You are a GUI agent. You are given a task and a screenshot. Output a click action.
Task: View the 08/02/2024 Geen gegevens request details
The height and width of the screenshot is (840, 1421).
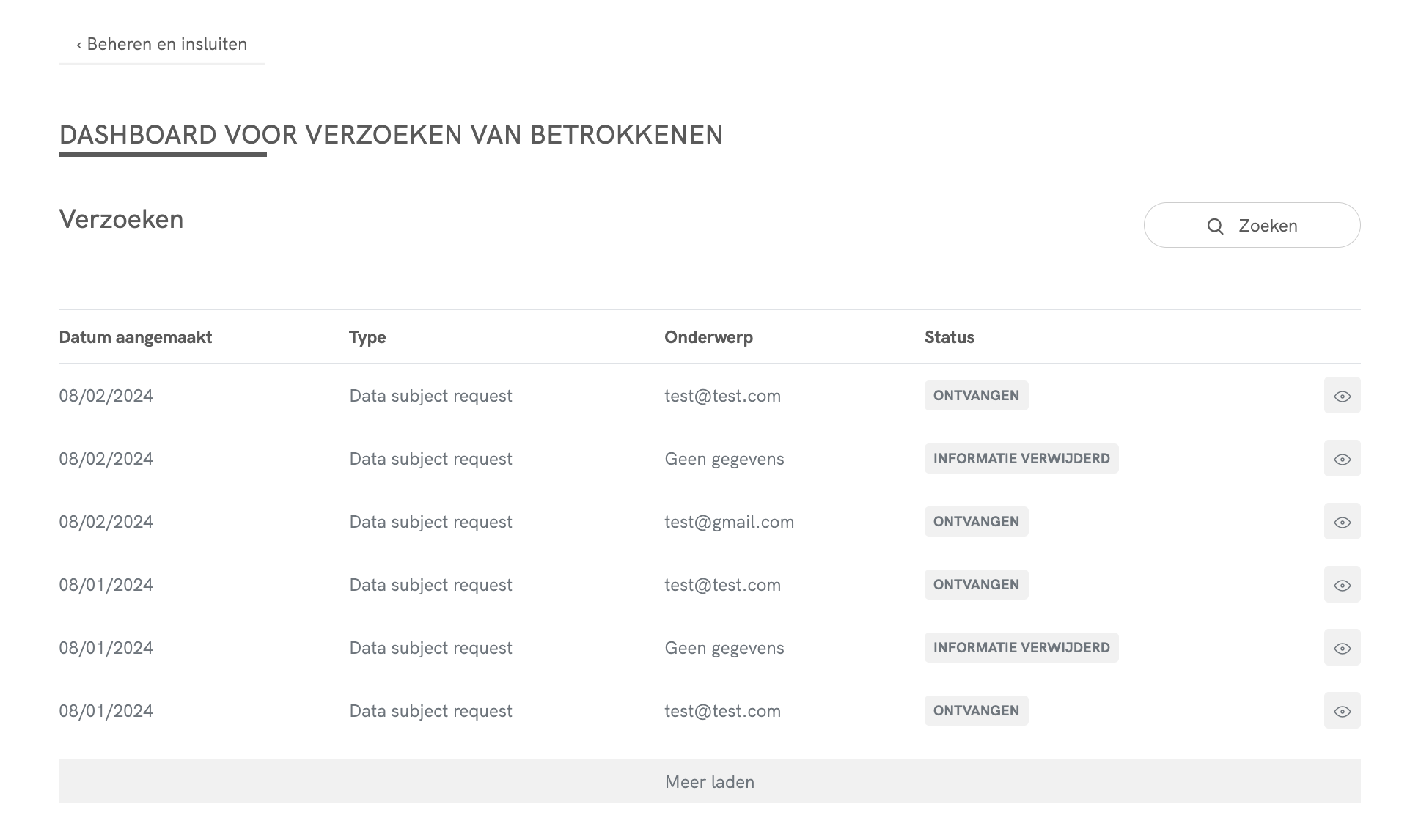[x=1342, y=459]
